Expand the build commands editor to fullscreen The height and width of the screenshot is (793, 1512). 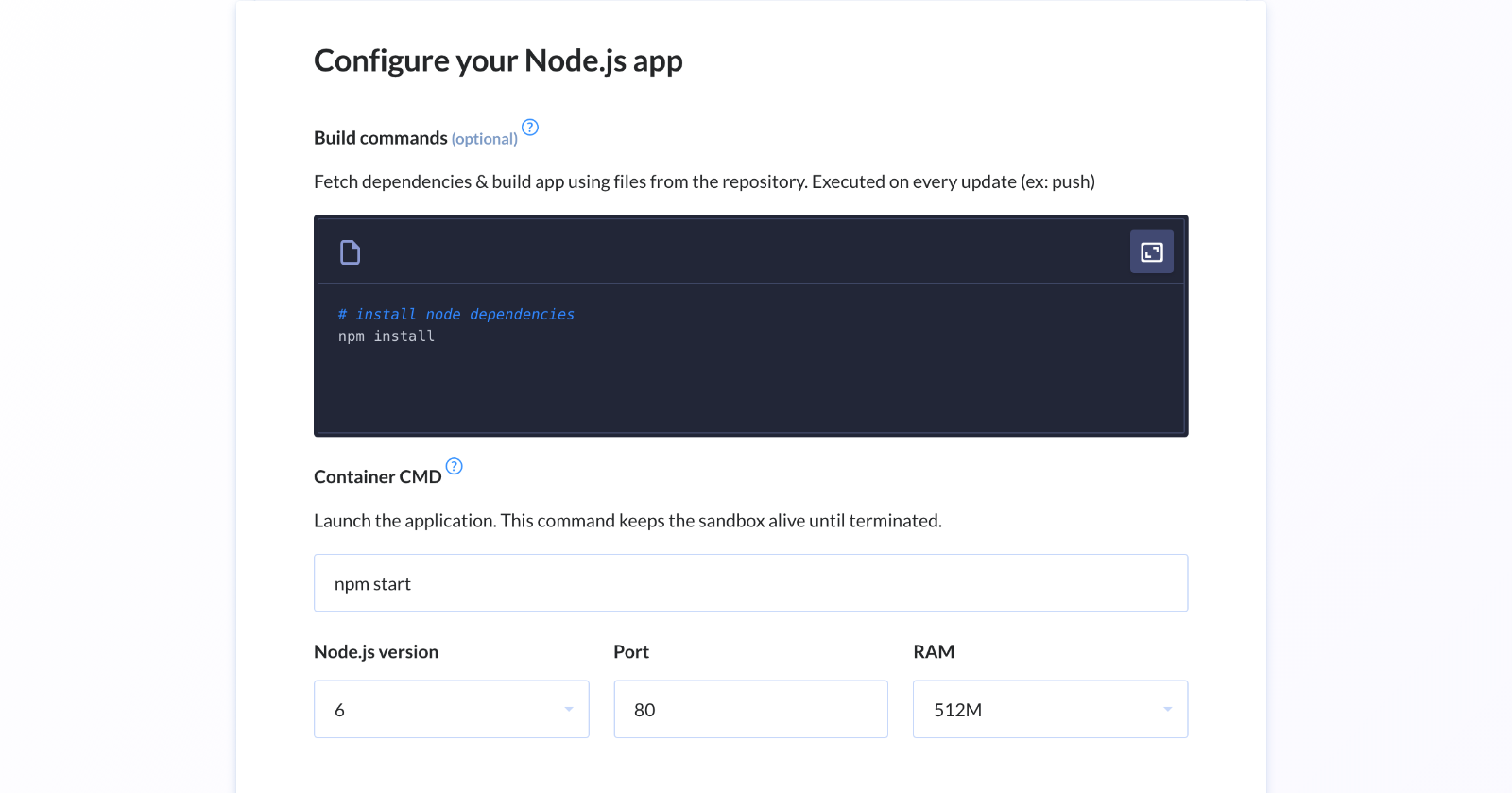pos(1151,251)
